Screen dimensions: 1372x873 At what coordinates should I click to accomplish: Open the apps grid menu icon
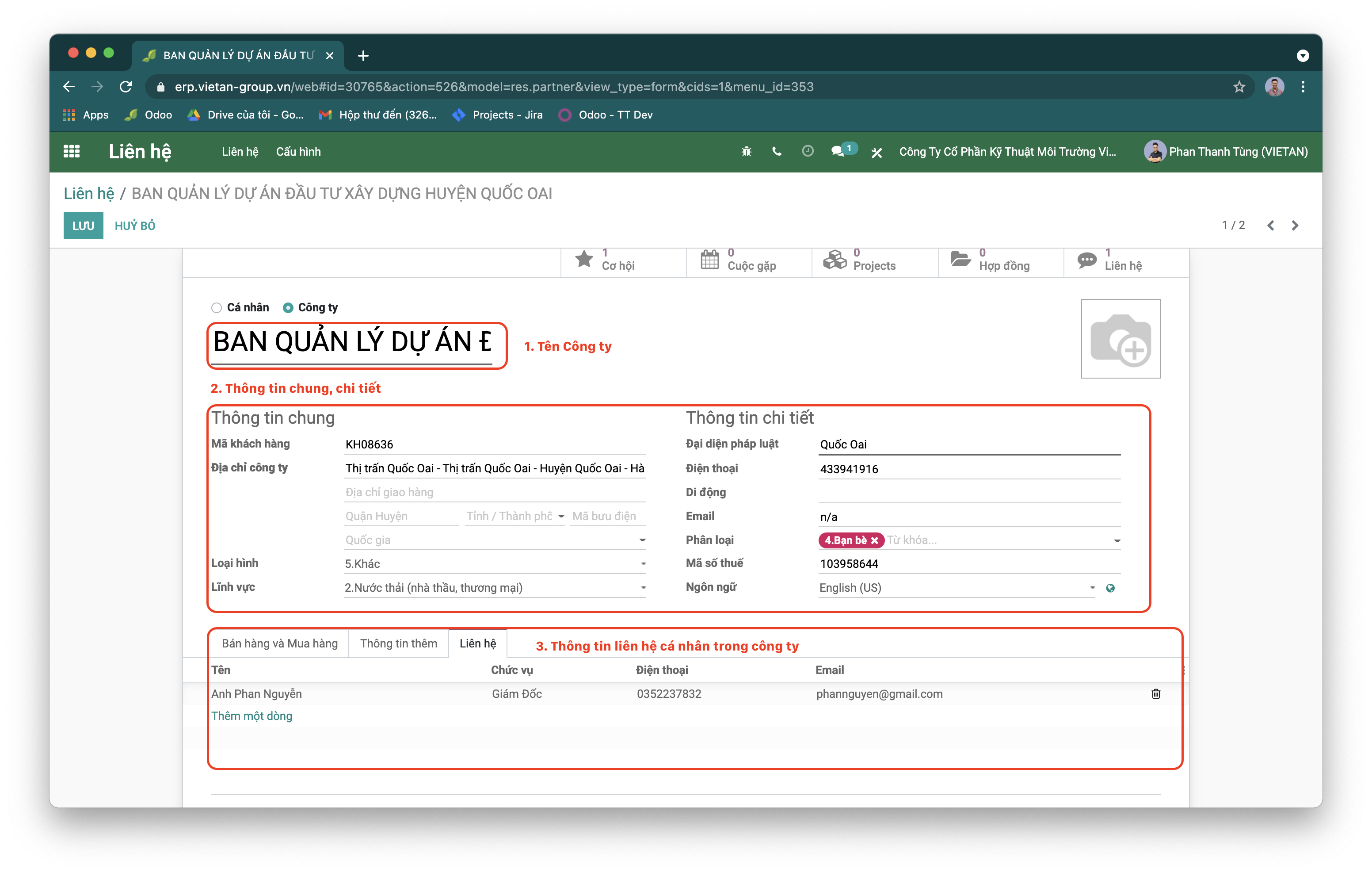71,151
